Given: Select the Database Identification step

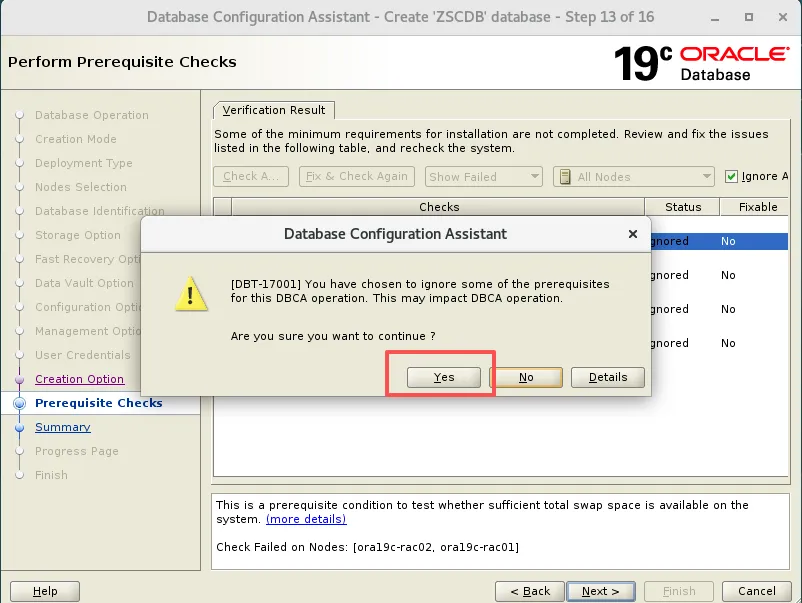Looking at the screenshot, I should (100, 211).
